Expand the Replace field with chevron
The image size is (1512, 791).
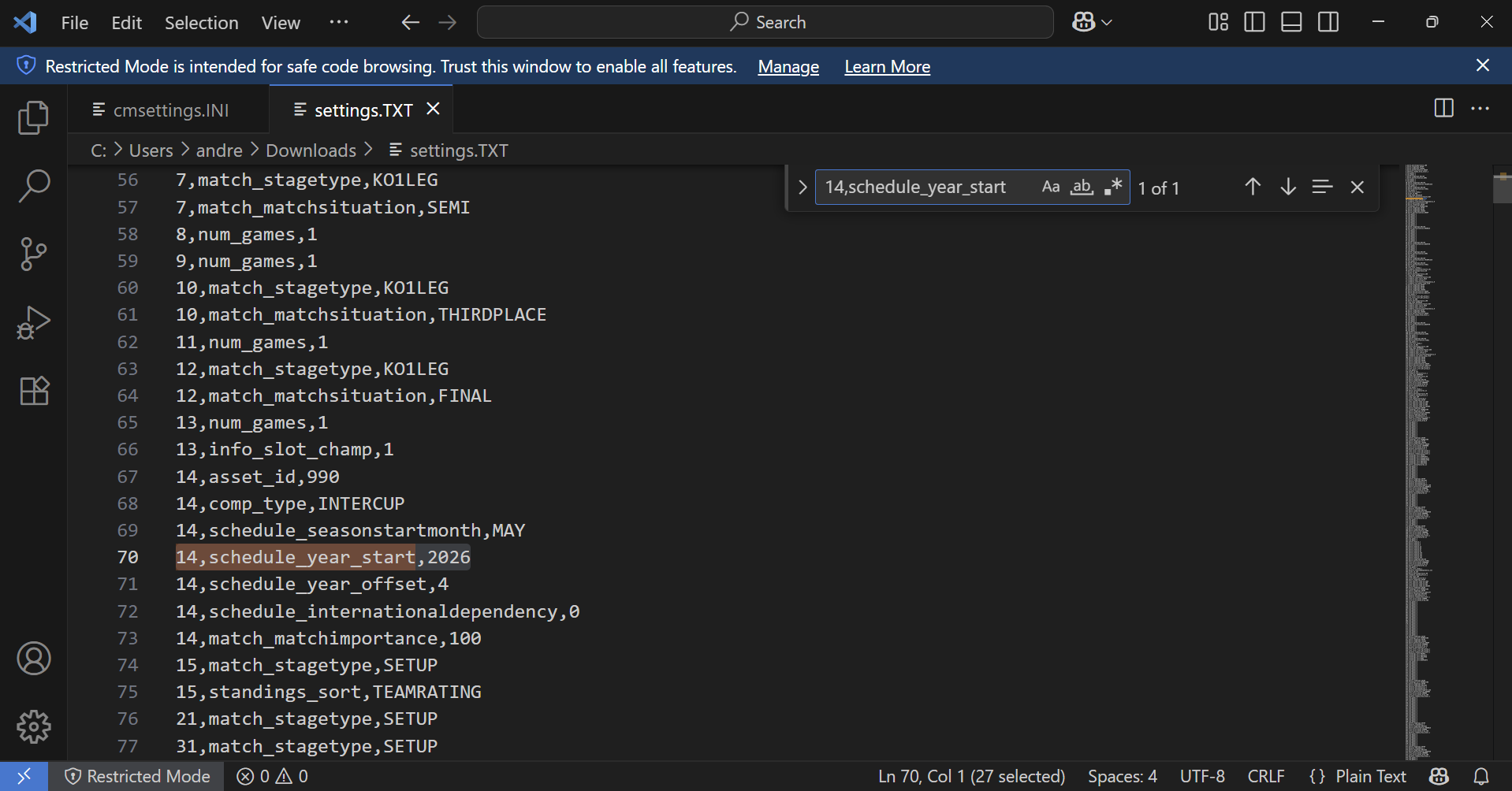tap(802, 188)
